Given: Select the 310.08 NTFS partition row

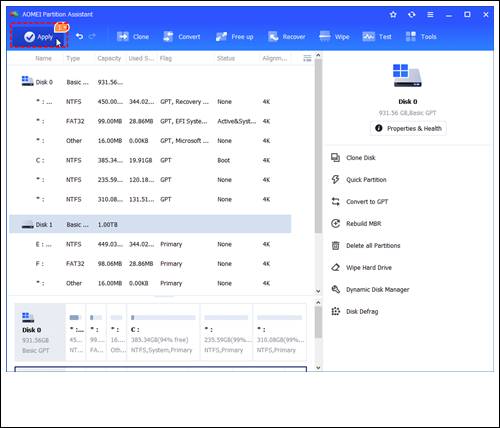Looking at the screenshot, I should 150,199.
